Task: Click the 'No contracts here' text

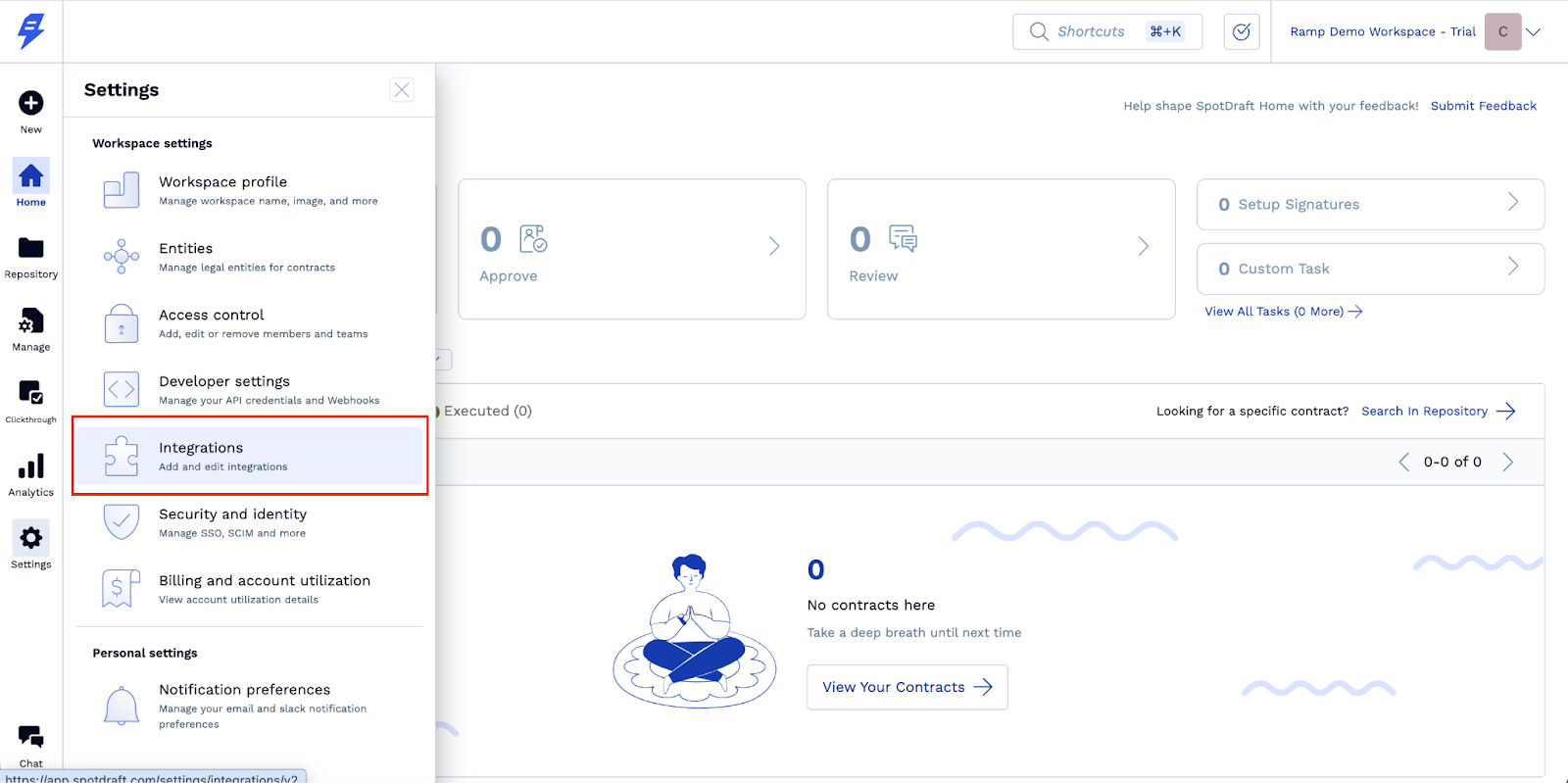Action: tap(871, 605)
